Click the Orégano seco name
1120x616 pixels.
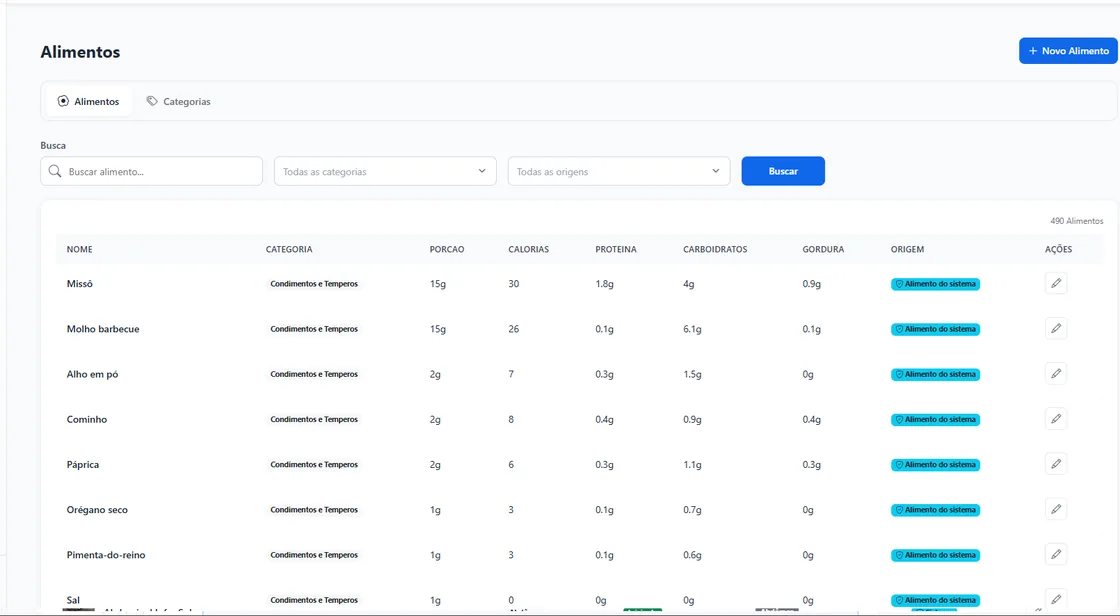coord(97,510)
